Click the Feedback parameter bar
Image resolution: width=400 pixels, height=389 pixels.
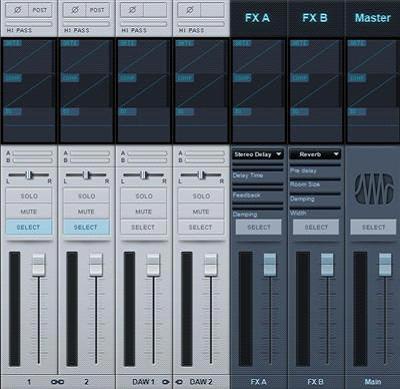[258, 187]
